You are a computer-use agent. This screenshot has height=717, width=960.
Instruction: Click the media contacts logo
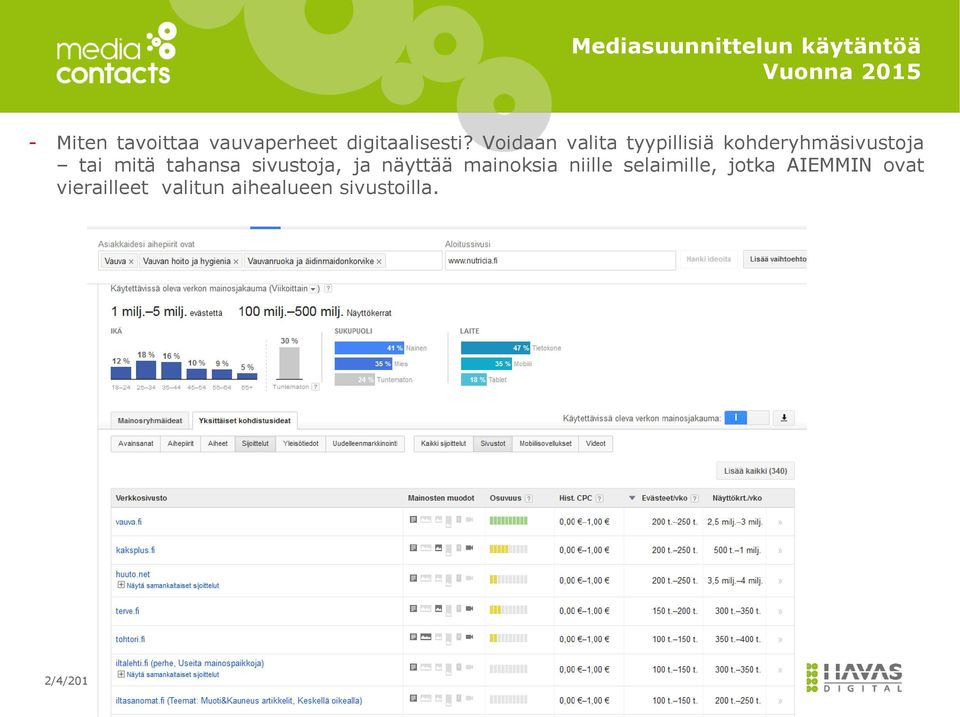click(116, 54)
